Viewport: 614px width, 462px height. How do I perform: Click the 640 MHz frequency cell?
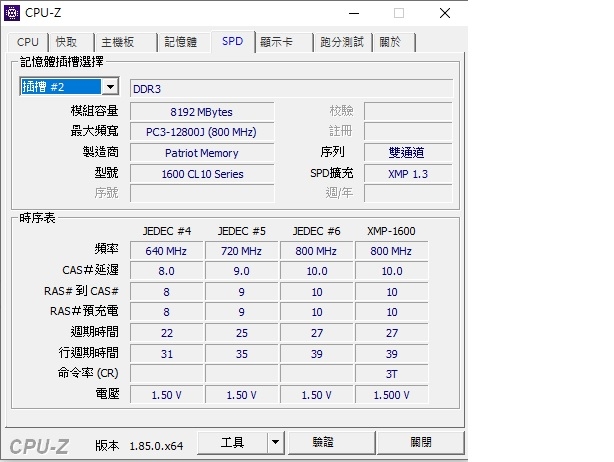166,251
